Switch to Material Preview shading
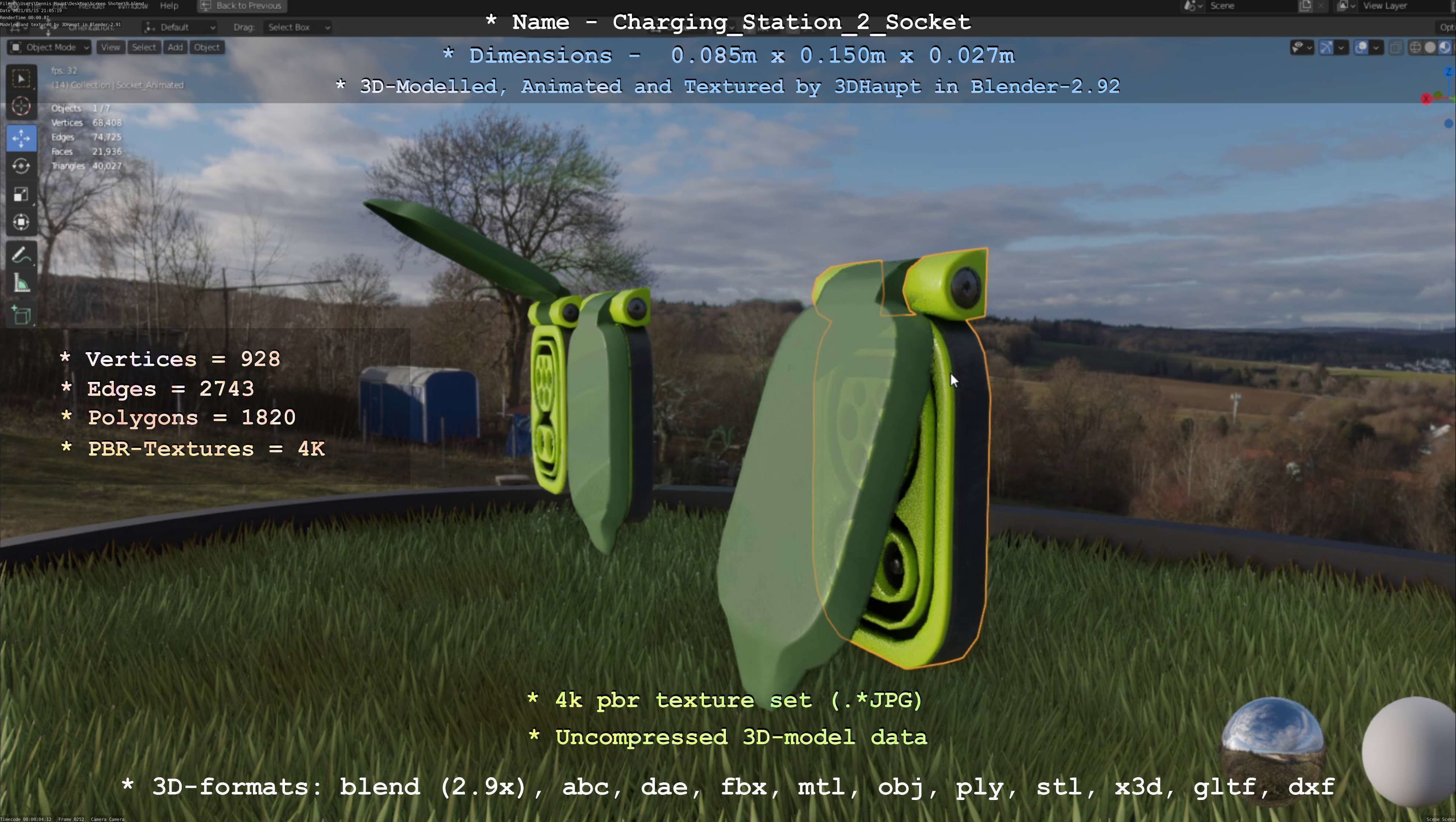This screenshot has width=1456, height=822. click(1445, 47)
